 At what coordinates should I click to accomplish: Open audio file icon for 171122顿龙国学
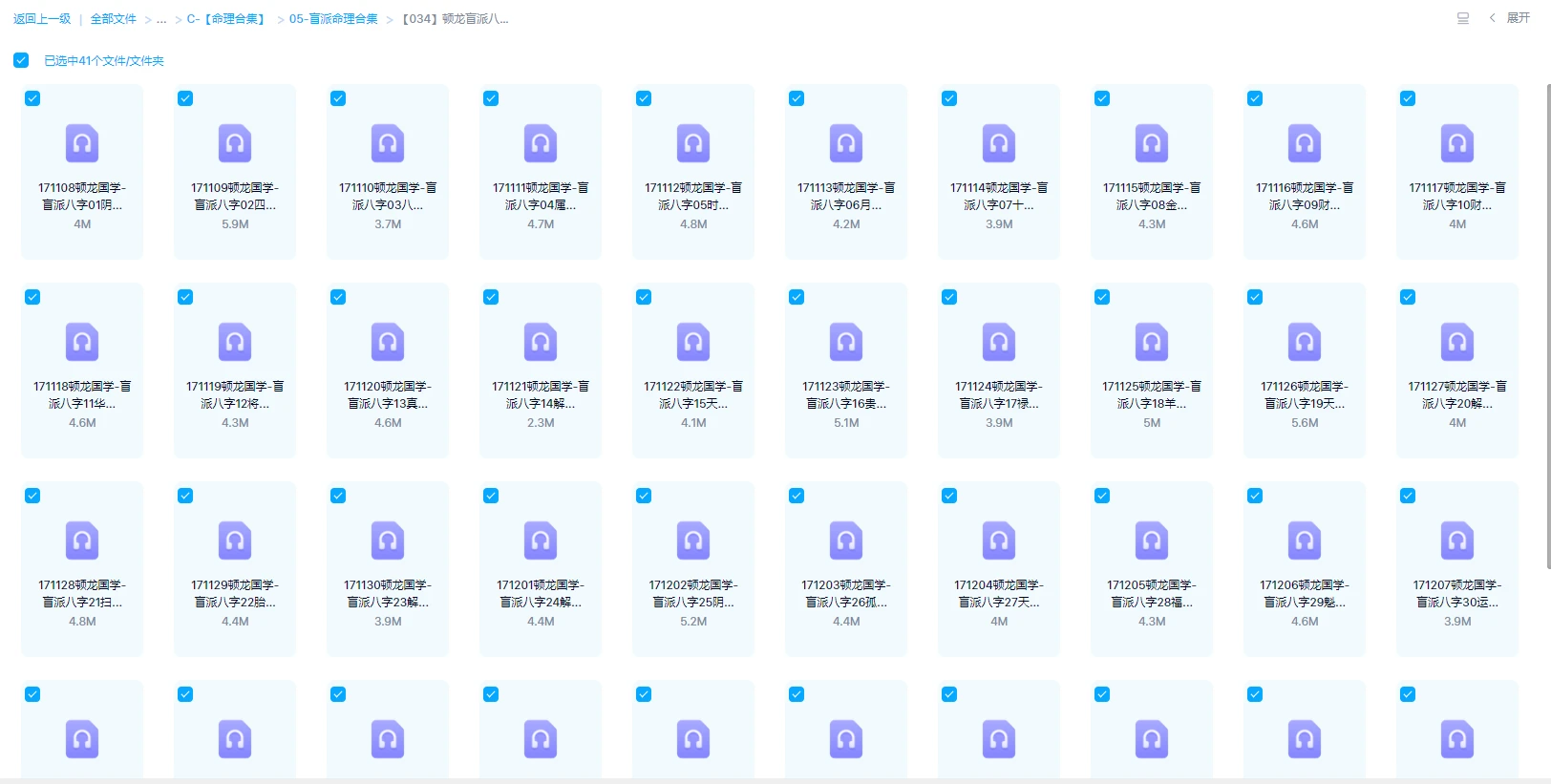point(693,342)
